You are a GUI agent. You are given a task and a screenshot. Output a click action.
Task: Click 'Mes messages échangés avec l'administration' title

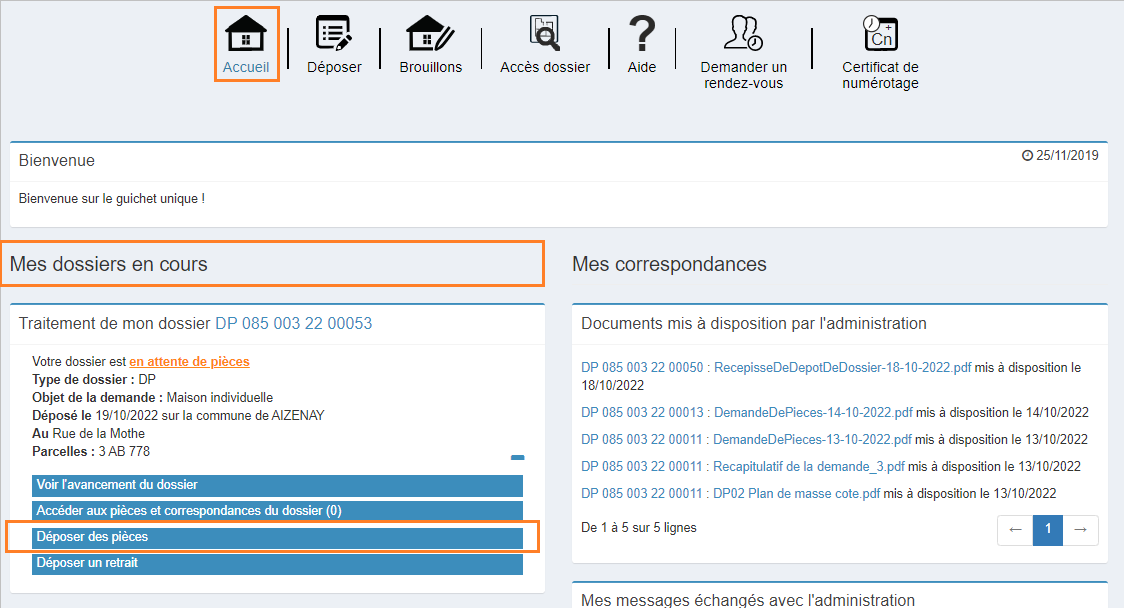tap(748, 599)
